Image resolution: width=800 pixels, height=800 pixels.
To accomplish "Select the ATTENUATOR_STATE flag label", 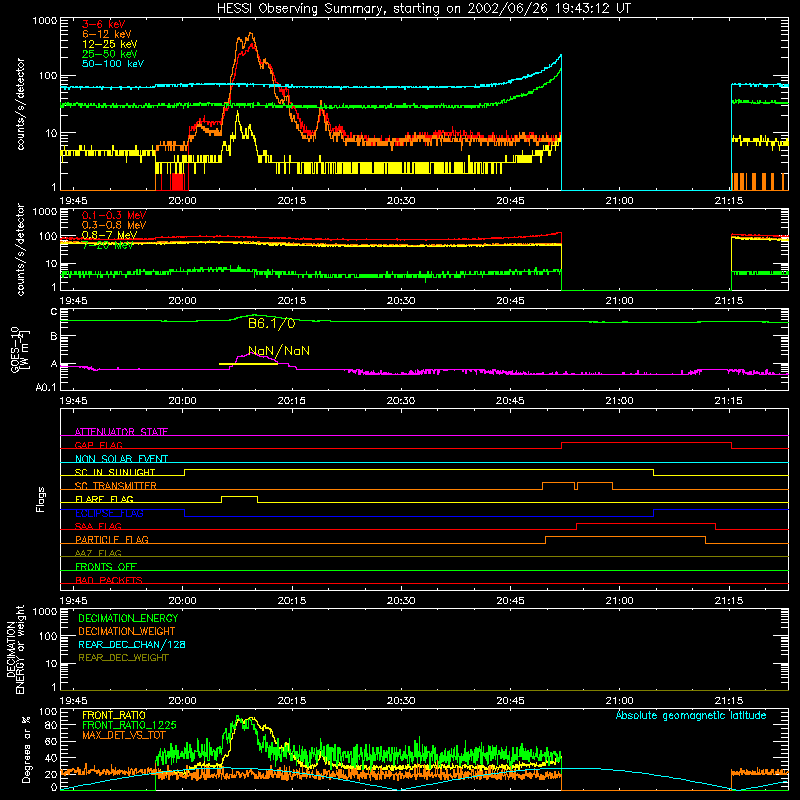I will click(x=121, y=432).
